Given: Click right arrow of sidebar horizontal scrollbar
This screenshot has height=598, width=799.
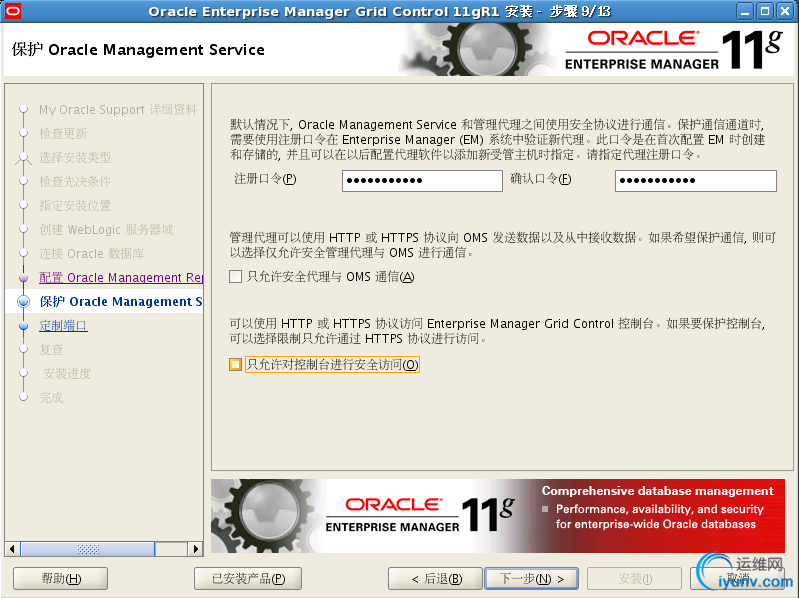Looking at the screenshot, I should pos(195,549).
